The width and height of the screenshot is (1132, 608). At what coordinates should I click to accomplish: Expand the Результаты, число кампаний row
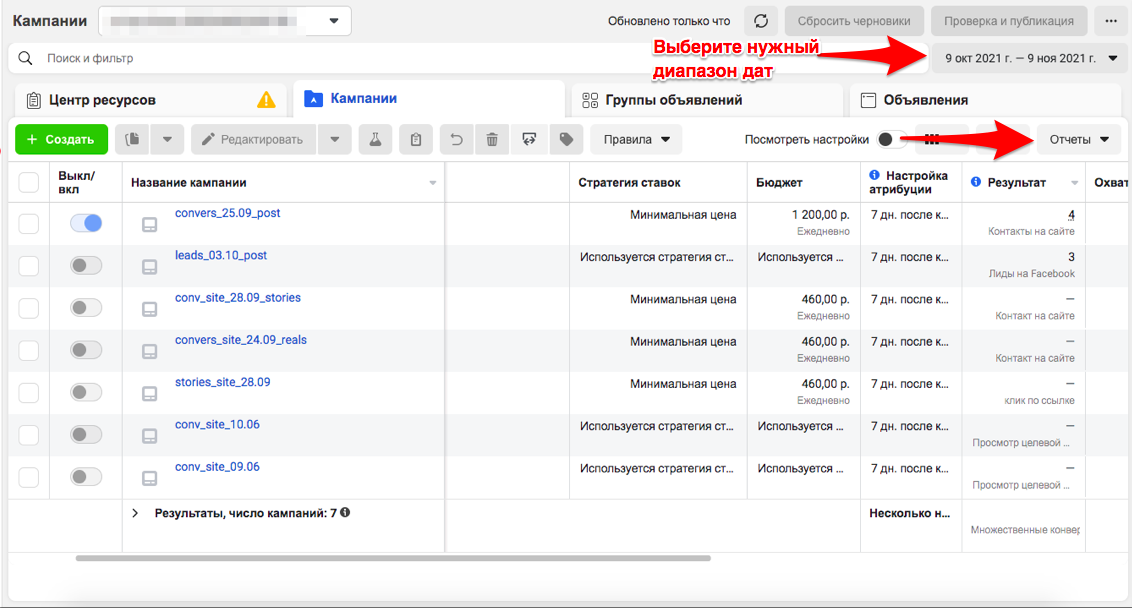click(135, 513)
